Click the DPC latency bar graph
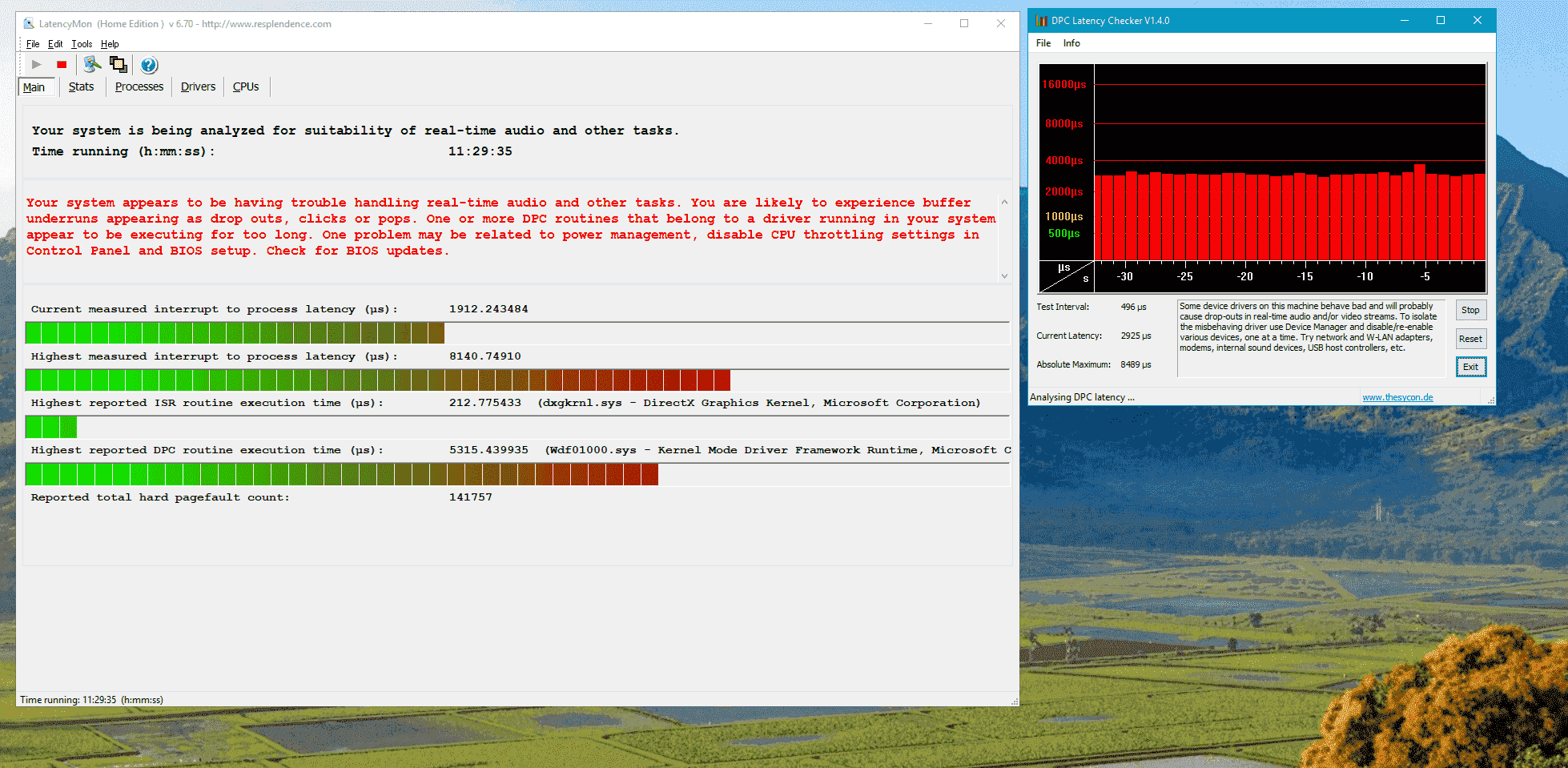Screen dimensions: 1568x768 click(1262, 179)
